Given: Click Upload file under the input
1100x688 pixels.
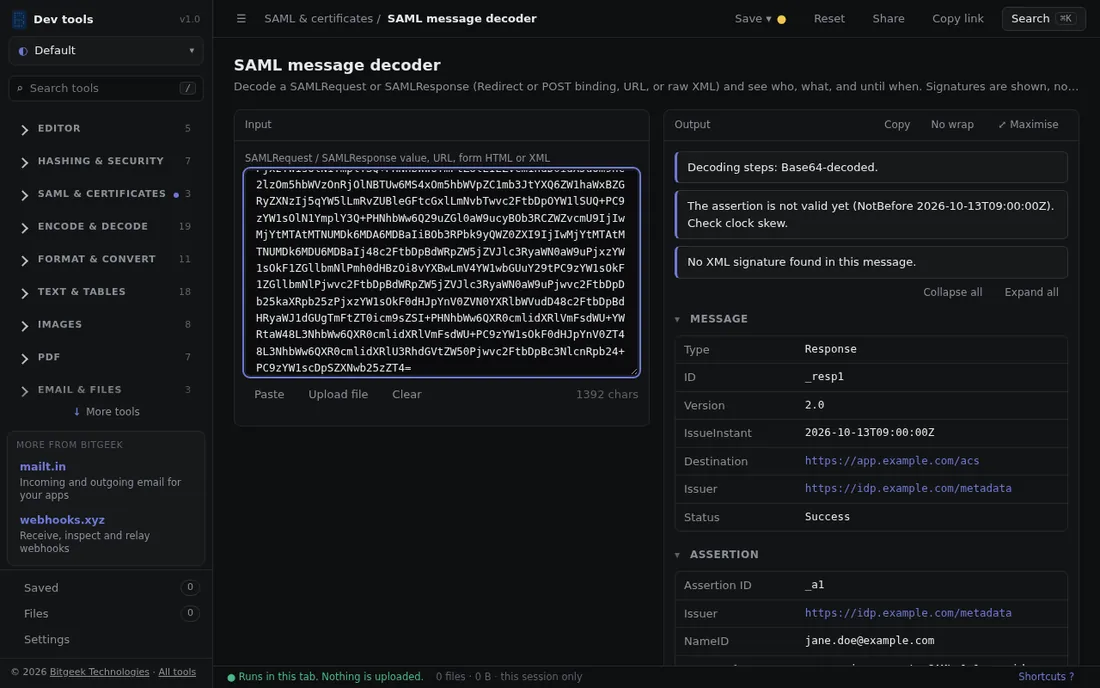Looking at the screenshot, I should 338,394.
